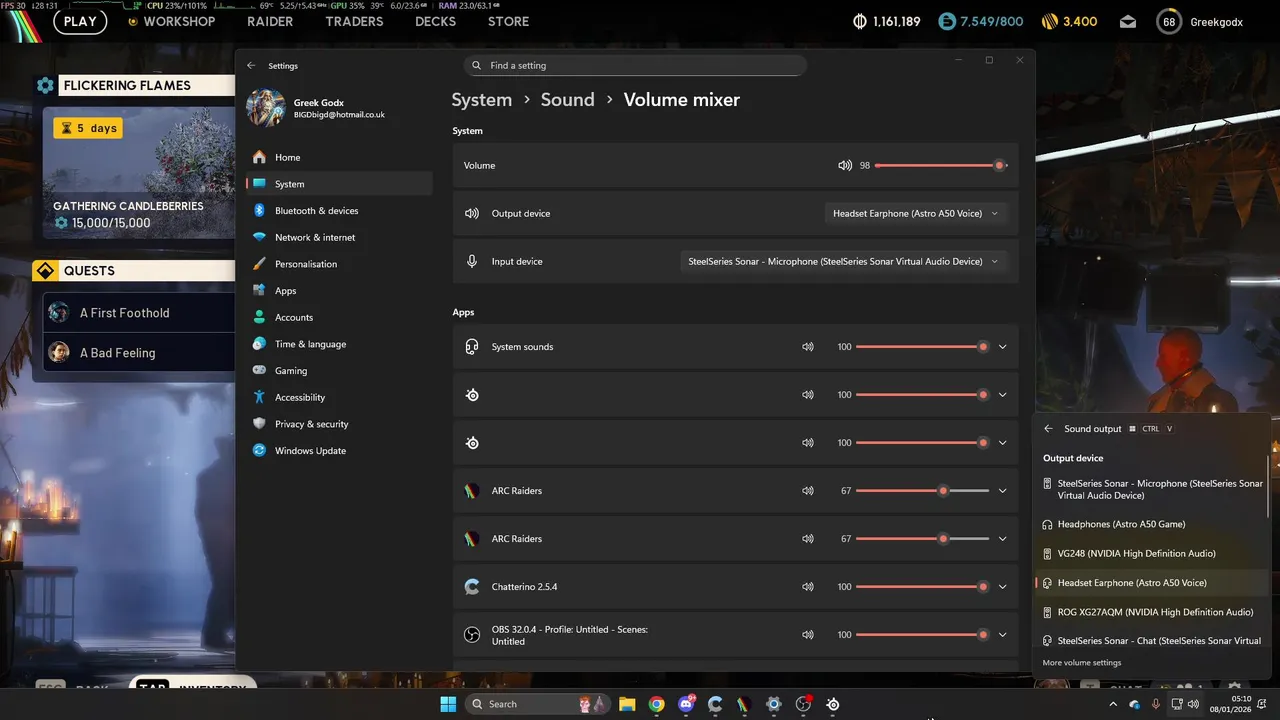Open the Gathering Candleberries event card

[x=138, y=172]
